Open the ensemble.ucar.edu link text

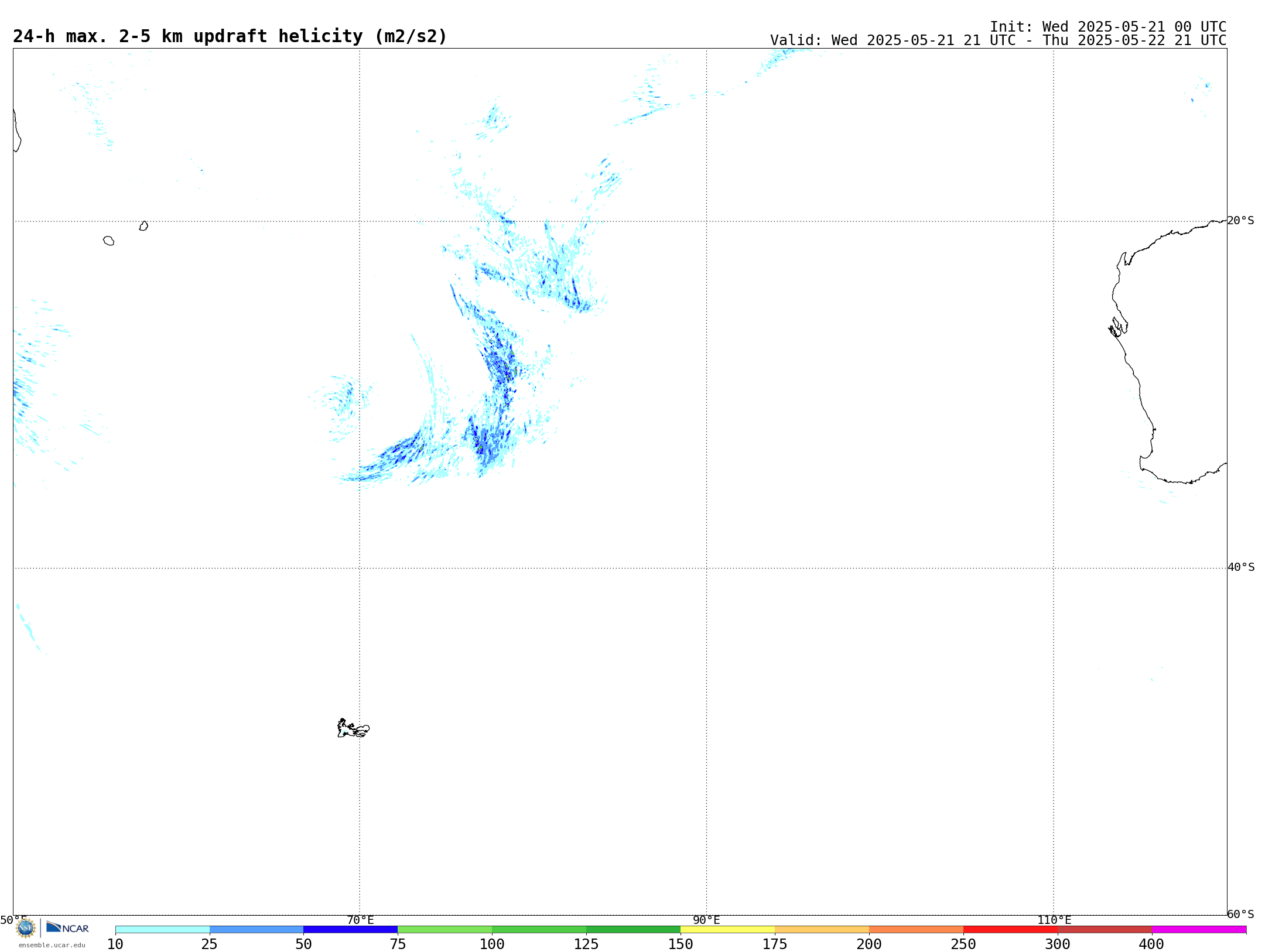[x=52, y=945]
